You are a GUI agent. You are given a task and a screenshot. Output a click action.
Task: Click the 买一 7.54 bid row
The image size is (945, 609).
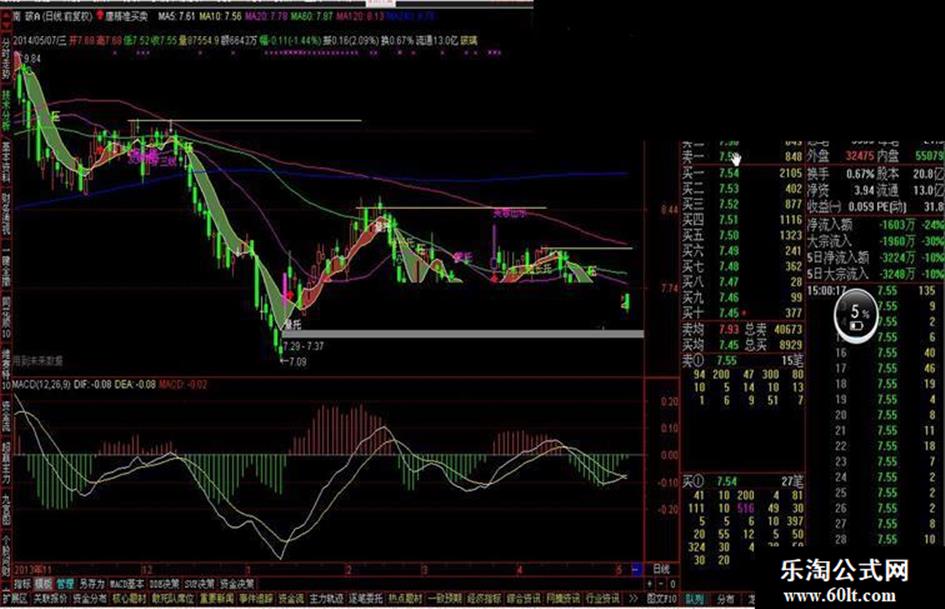tap(742, 173)
